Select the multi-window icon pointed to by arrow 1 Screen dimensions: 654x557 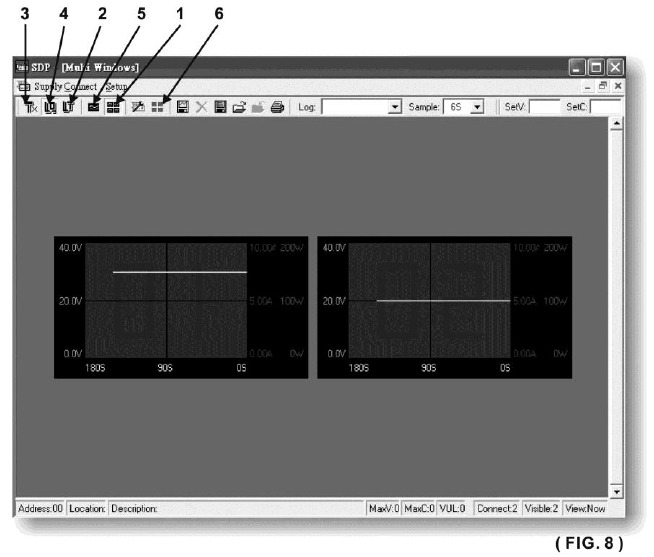[x=113, y=106]
